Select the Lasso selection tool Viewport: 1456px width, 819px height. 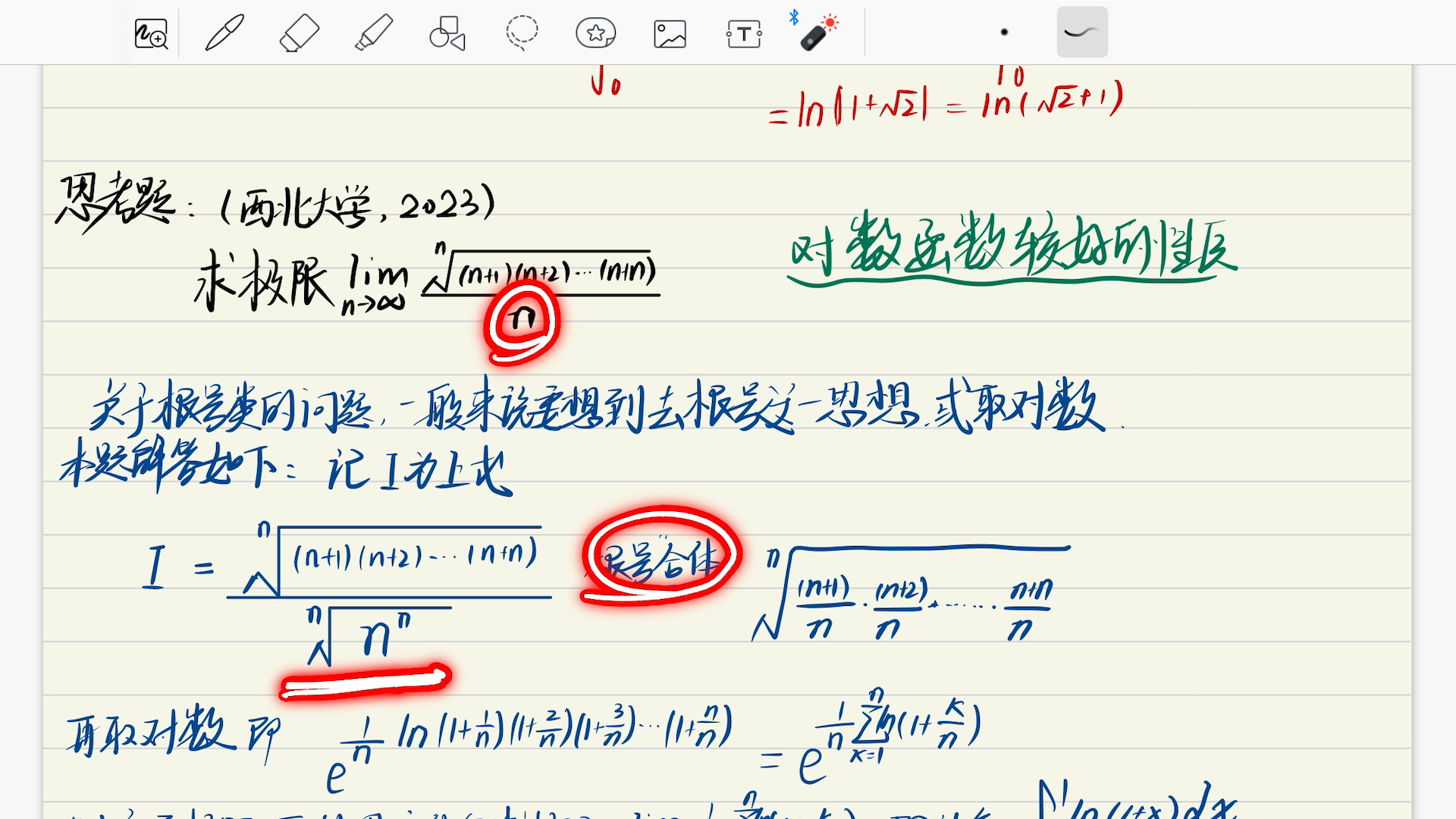522,33
